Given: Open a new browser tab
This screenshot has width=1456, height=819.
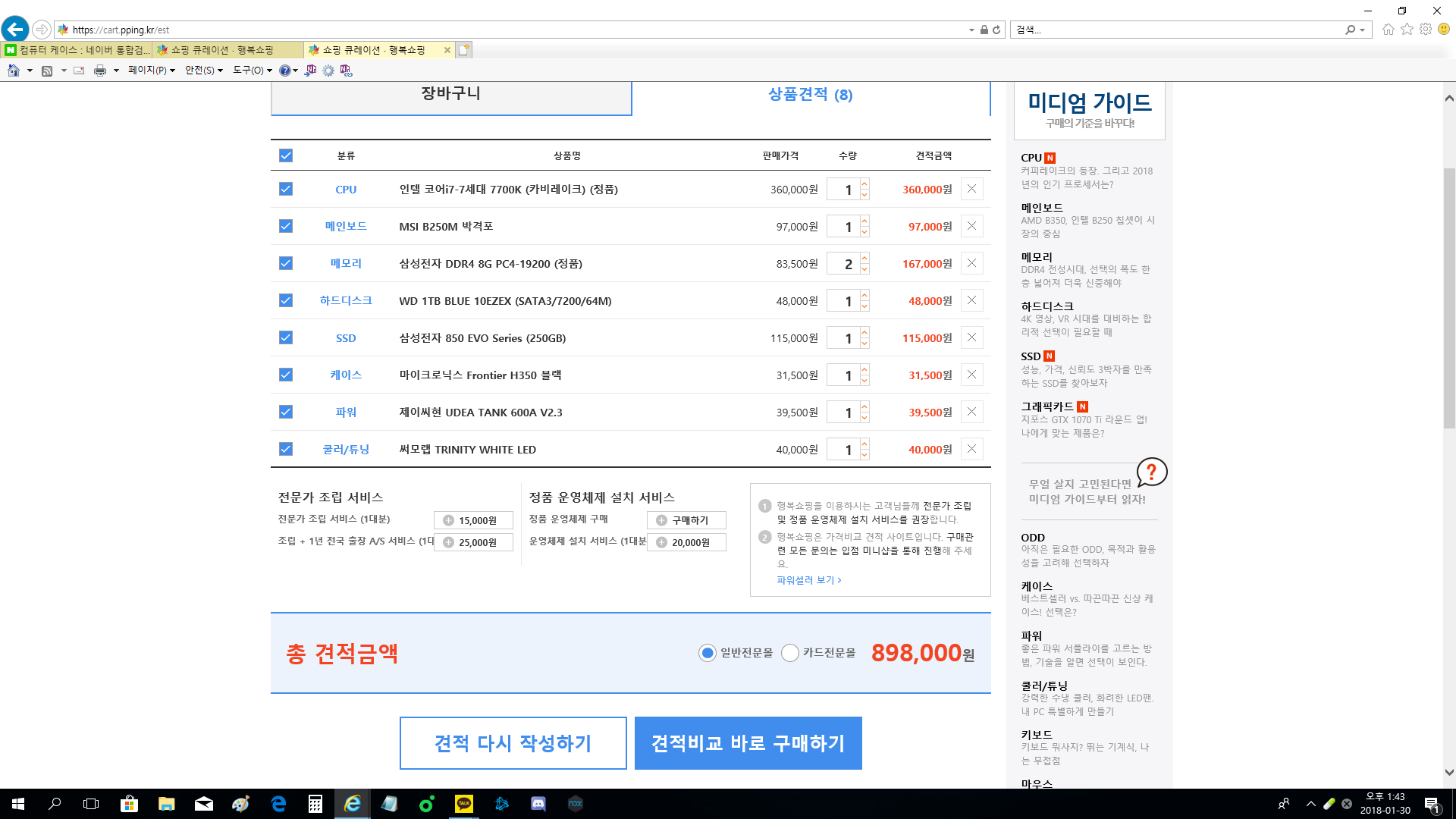Looking at the screenshot, I should tap(463, 50).
